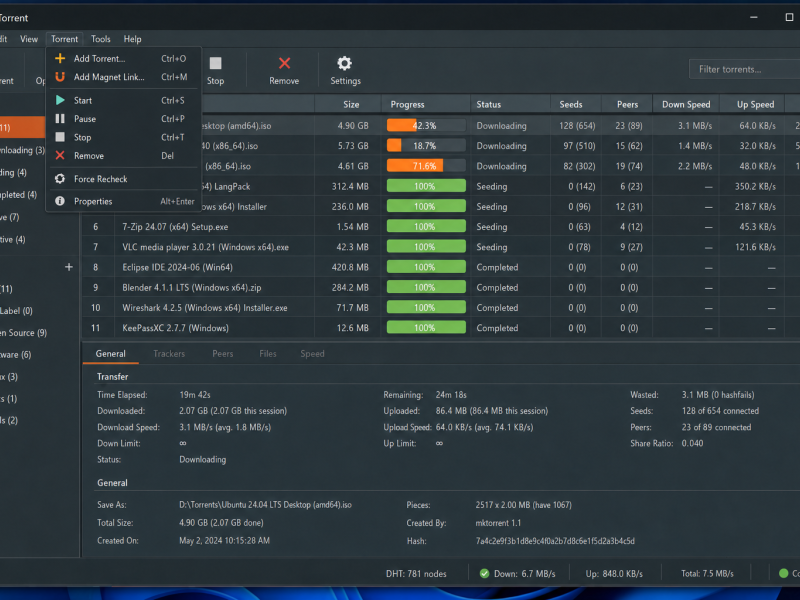
Task: Sort by the Progress column header
Action: (426, 104)
